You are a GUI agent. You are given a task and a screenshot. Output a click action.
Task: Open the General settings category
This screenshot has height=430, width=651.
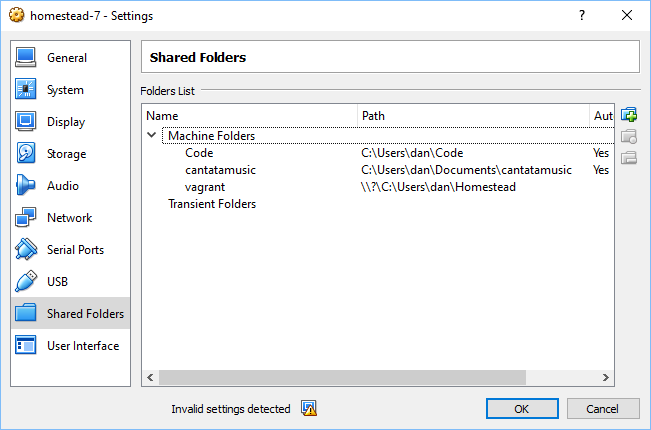click(67, 58)
